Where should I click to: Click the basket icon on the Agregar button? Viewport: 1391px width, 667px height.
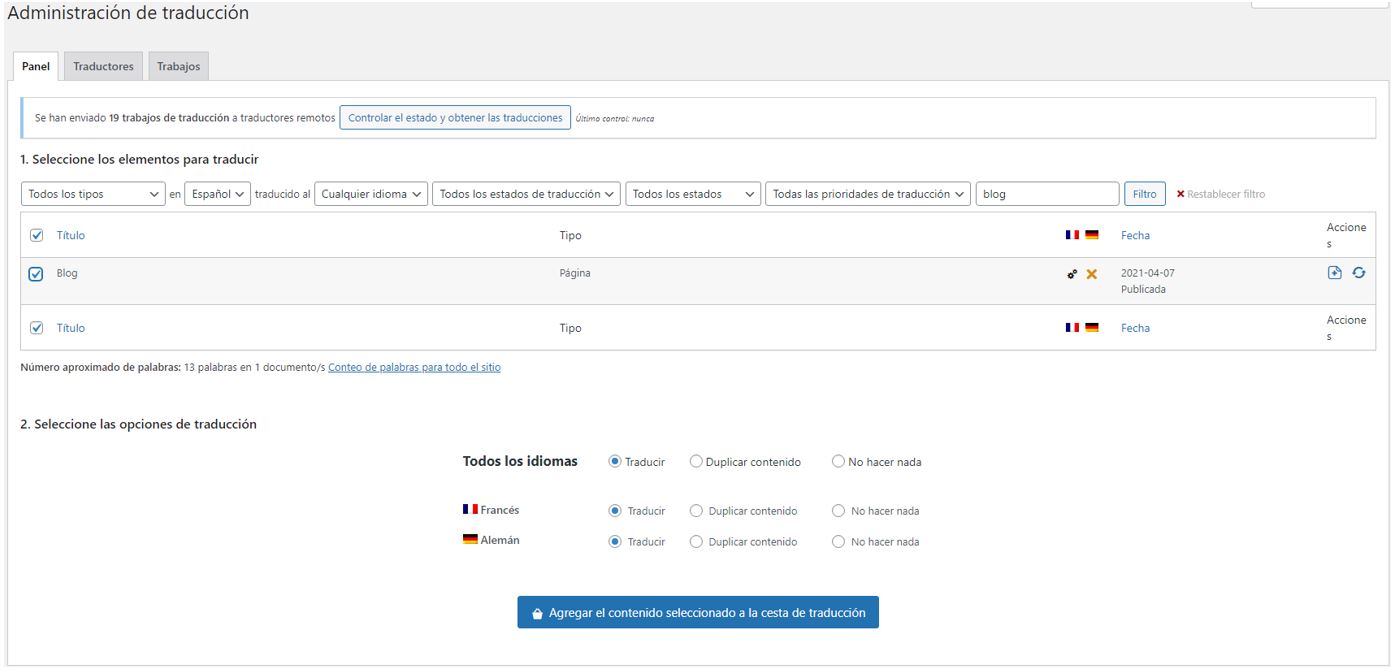[537, 613]
